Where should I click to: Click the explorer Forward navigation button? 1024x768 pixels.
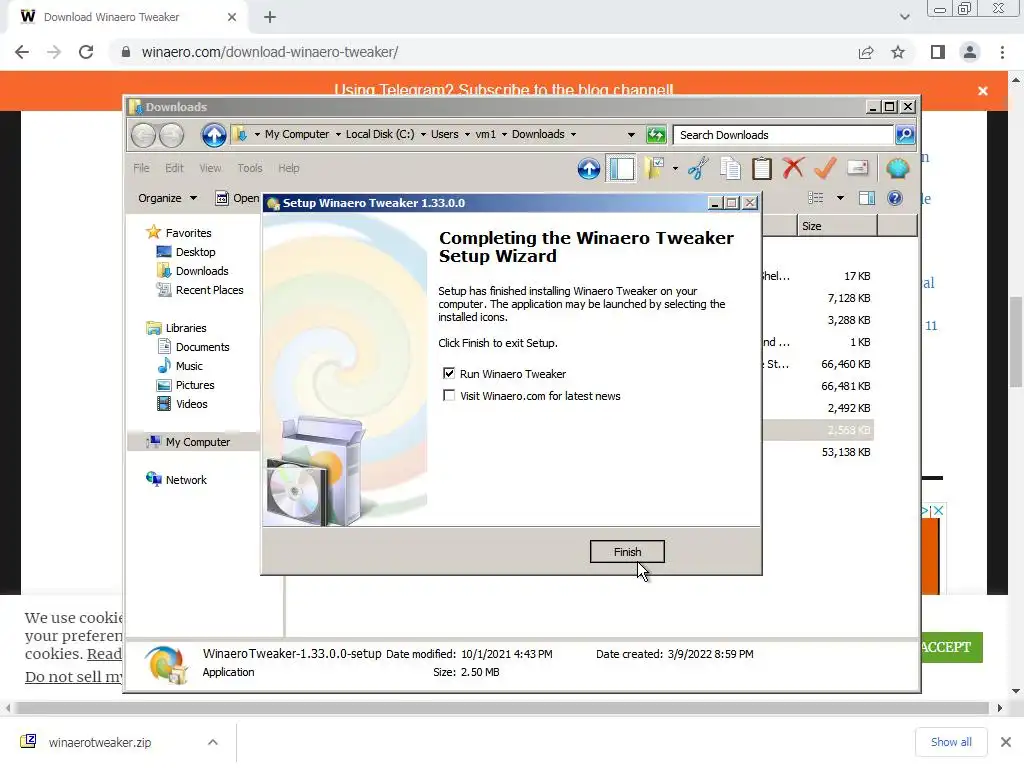(x=172, y=135)
